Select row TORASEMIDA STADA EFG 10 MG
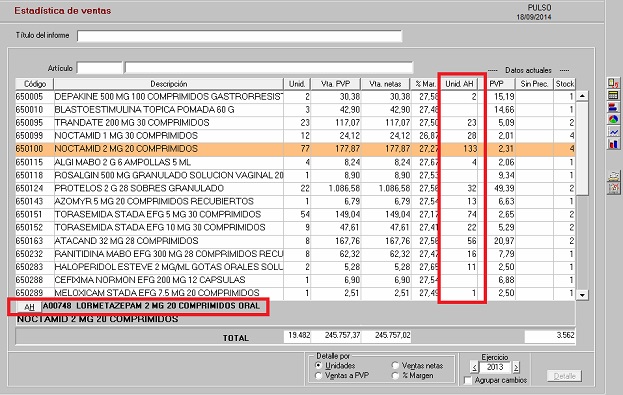The height and width of the screenshot is (395, 623). [x=295, y=228]
